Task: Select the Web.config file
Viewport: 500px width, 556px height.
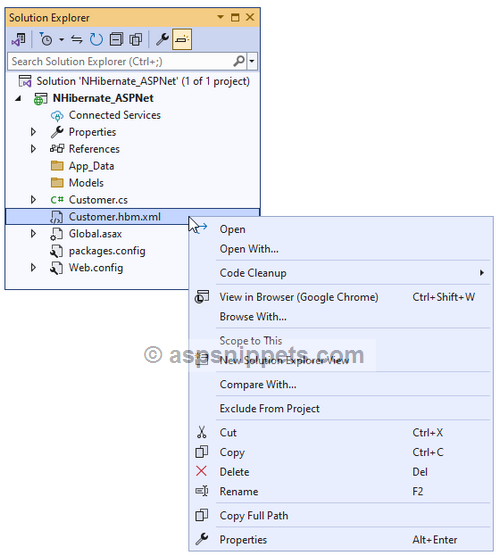Action: [96, 268]
